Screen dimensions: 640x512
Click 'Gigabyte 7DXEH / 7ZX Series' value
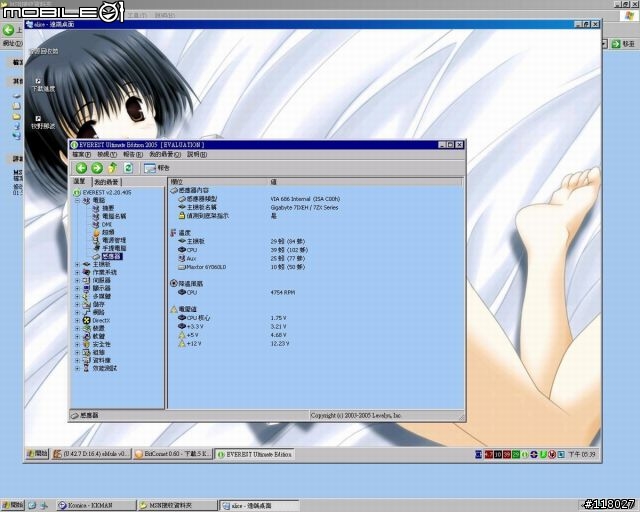point(304,207)
